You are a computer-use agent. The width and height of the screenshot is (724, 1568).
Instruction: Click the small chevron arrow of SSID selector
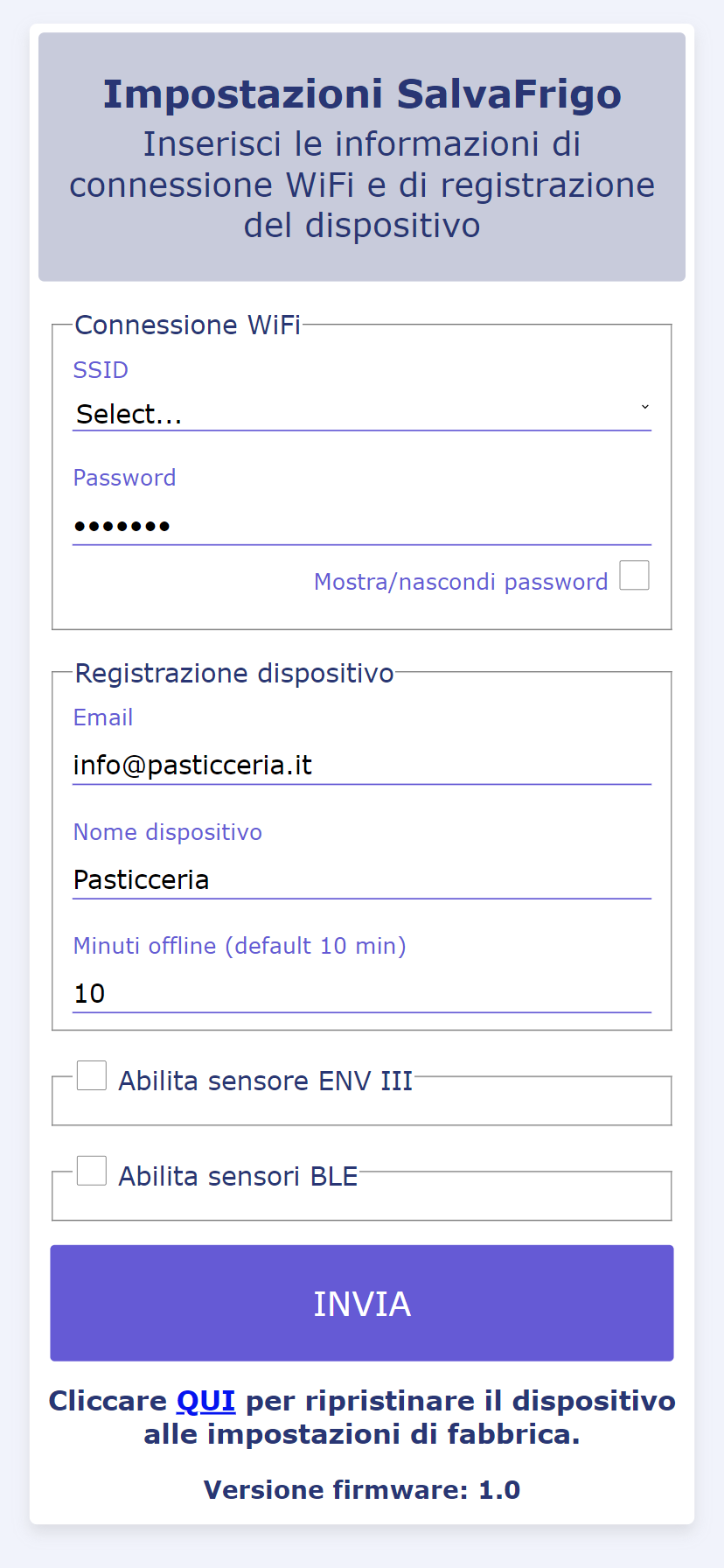(645, 407)
